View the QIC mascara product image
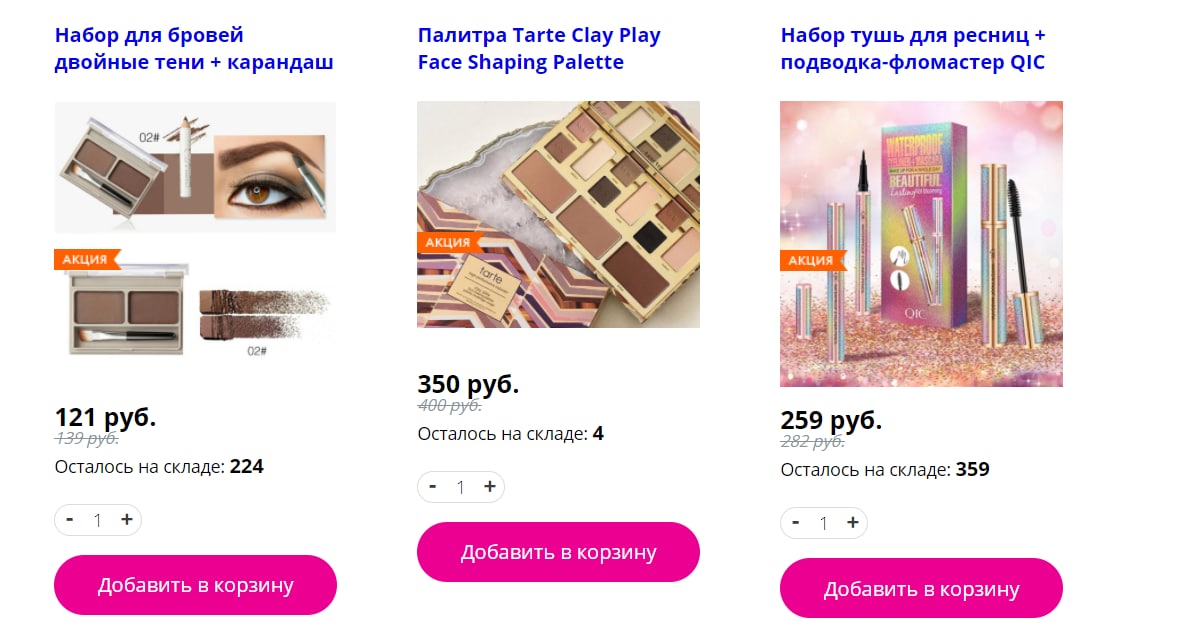The width and height of the screenshot is (1179, 636). click(x=921, y=244)
